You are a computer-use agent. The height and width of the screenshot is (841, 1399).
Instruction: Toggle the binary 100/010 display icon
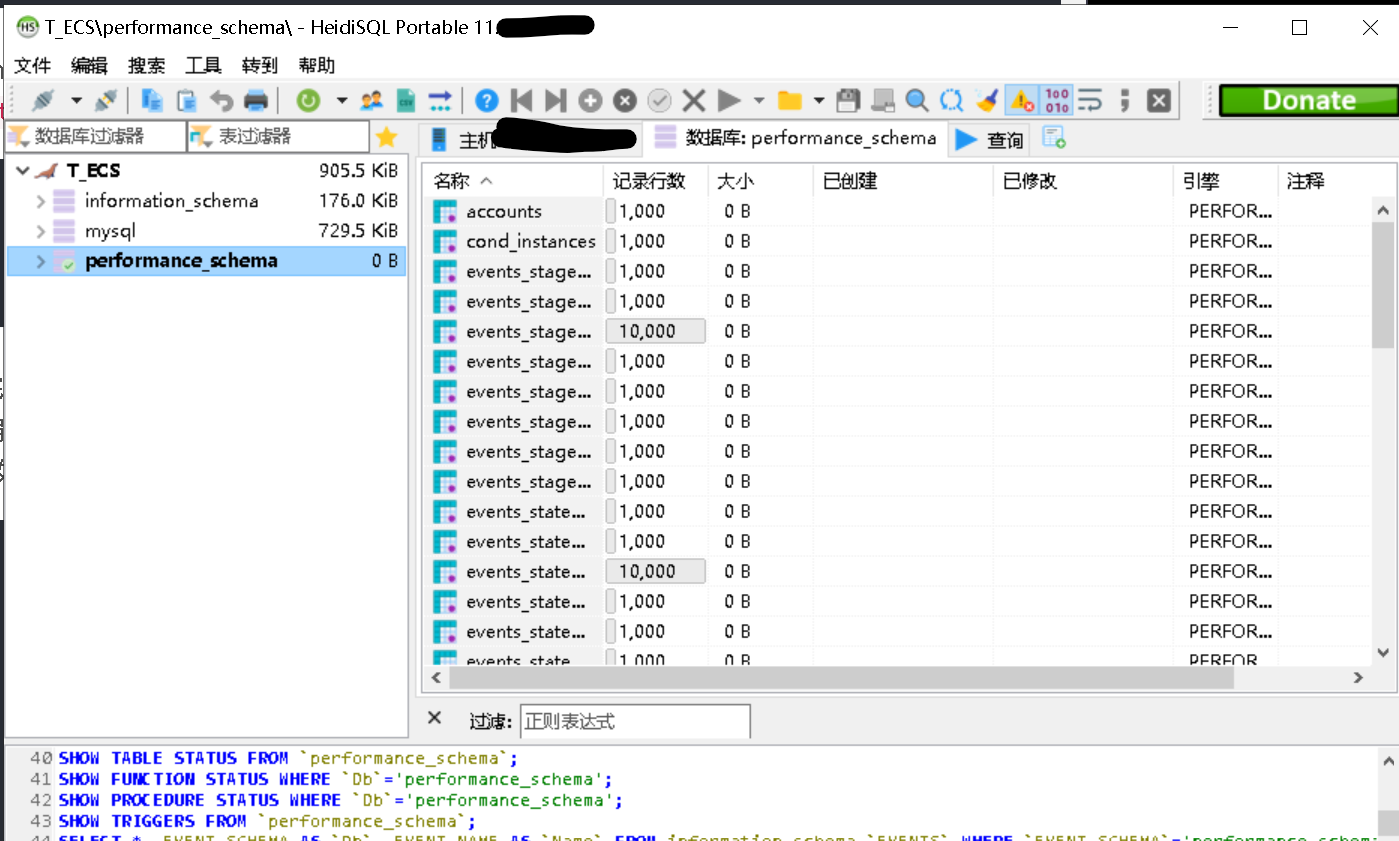[1056, 100]
